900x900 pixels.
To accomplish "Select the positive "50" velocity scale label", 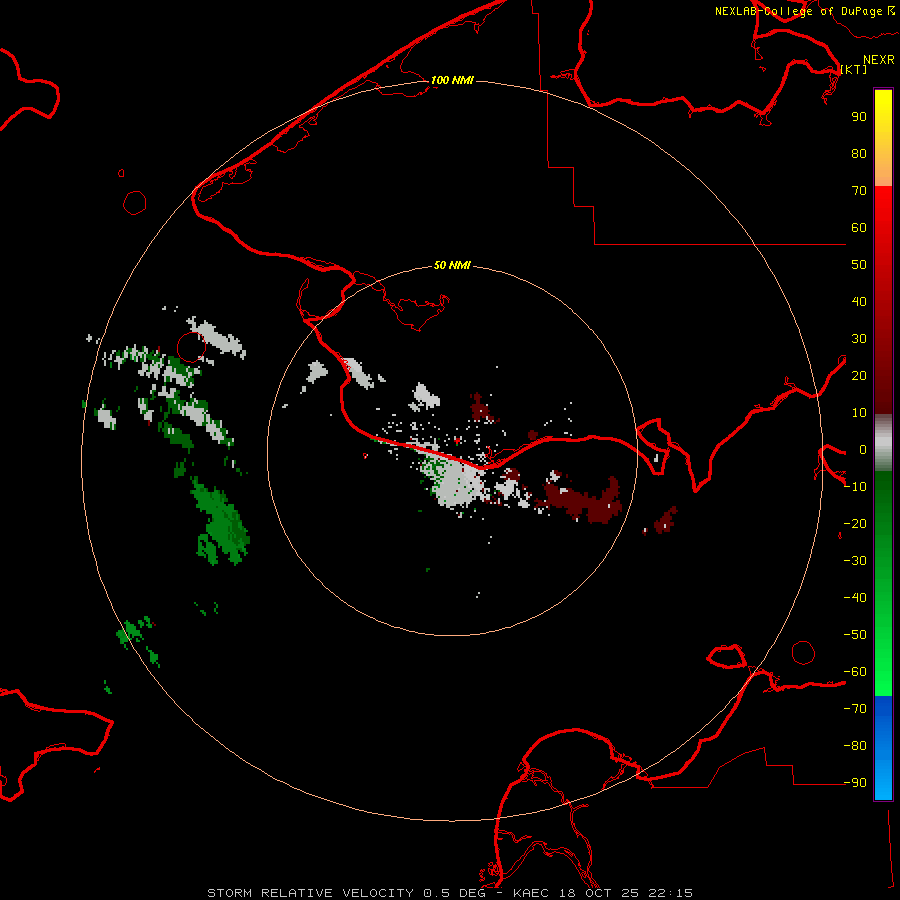I will [x=859, y=265].
